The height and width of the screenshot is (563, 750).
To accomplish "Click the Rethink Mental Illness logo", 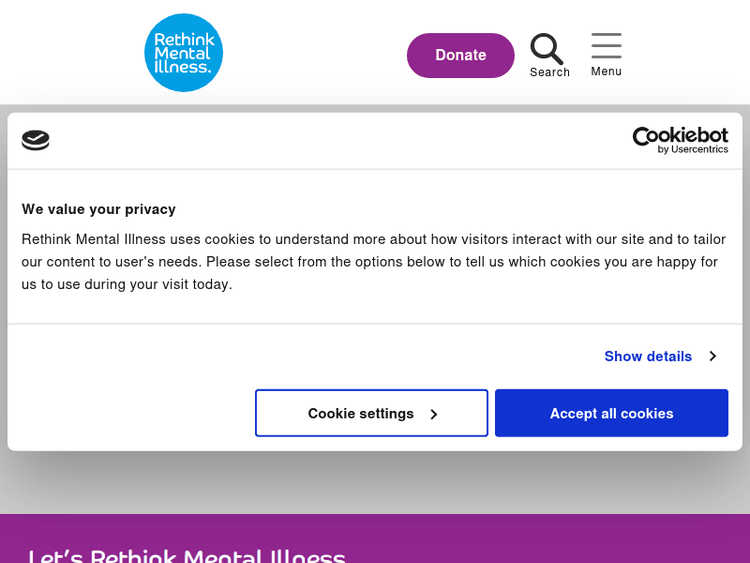I will (x=183, y=53).
